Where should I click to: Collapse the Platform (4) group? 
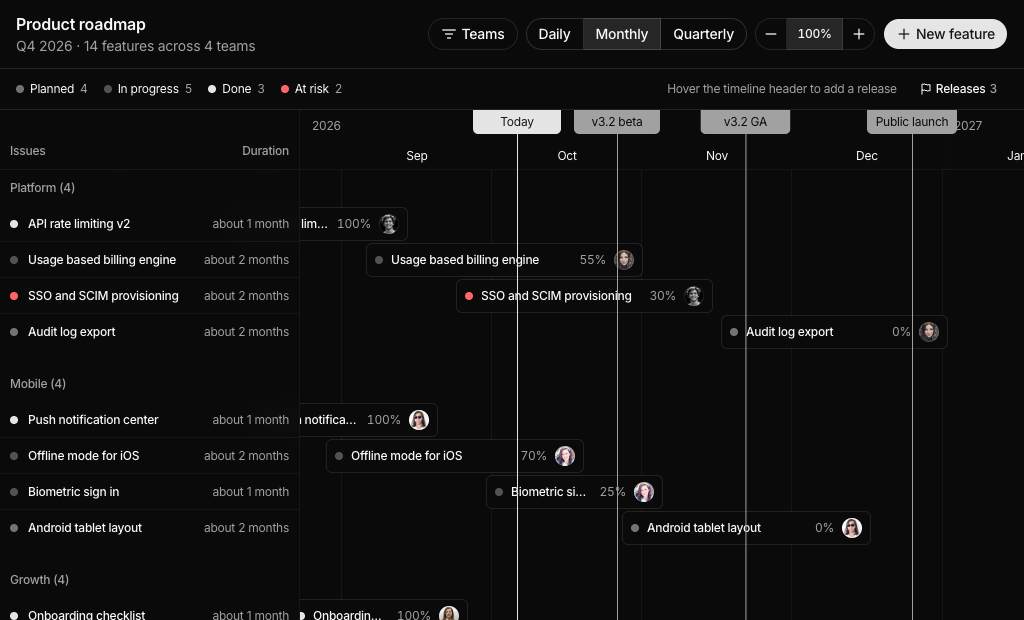click(x=42, y=188)
